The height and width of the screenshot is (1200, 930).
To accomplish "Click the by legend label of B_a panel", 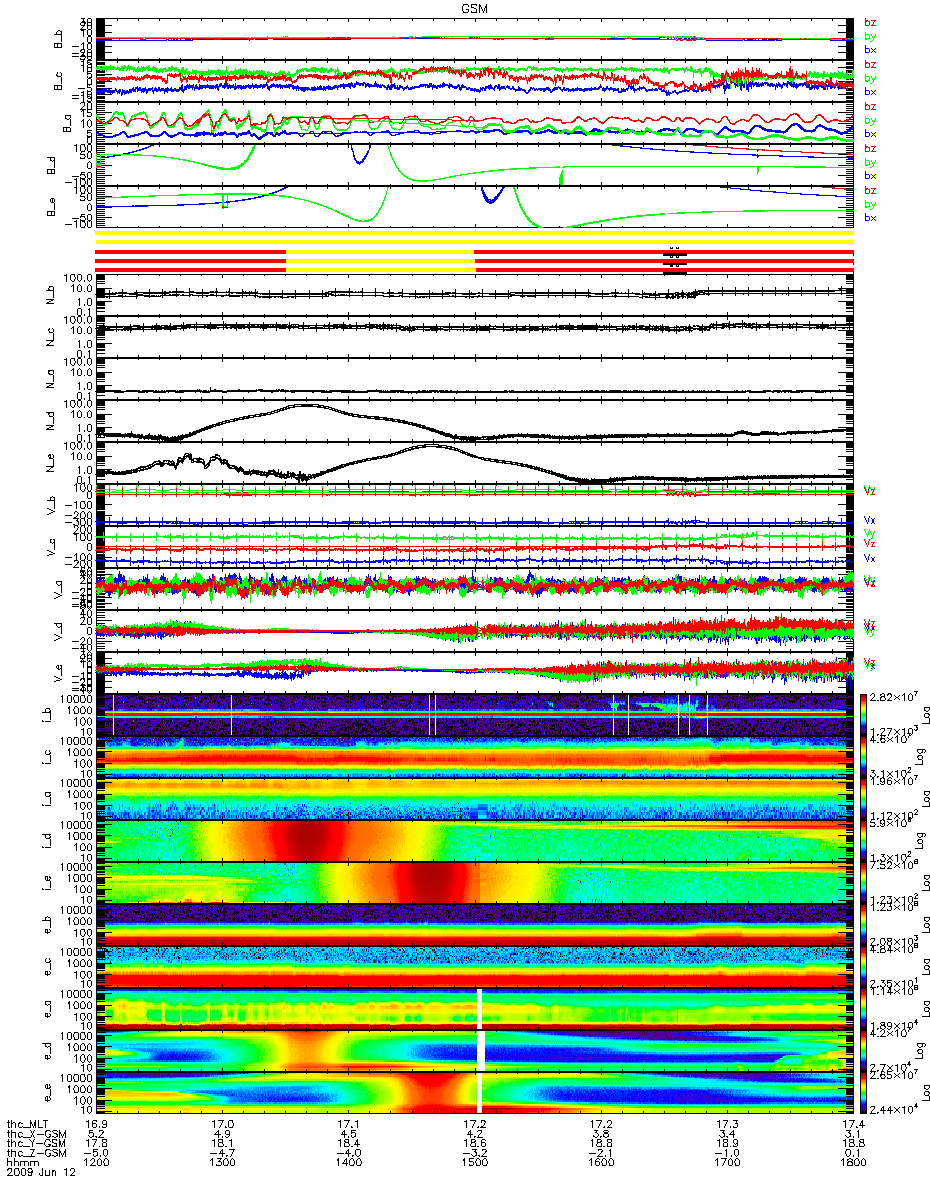I will tap(869, 120).
